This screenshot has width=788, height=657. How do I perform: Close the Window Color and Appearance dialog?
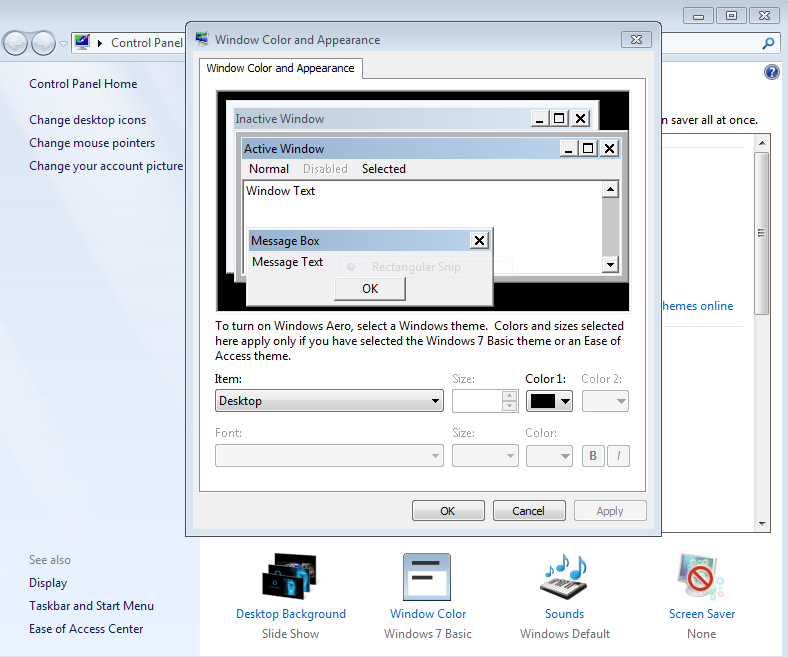point(636,39)
